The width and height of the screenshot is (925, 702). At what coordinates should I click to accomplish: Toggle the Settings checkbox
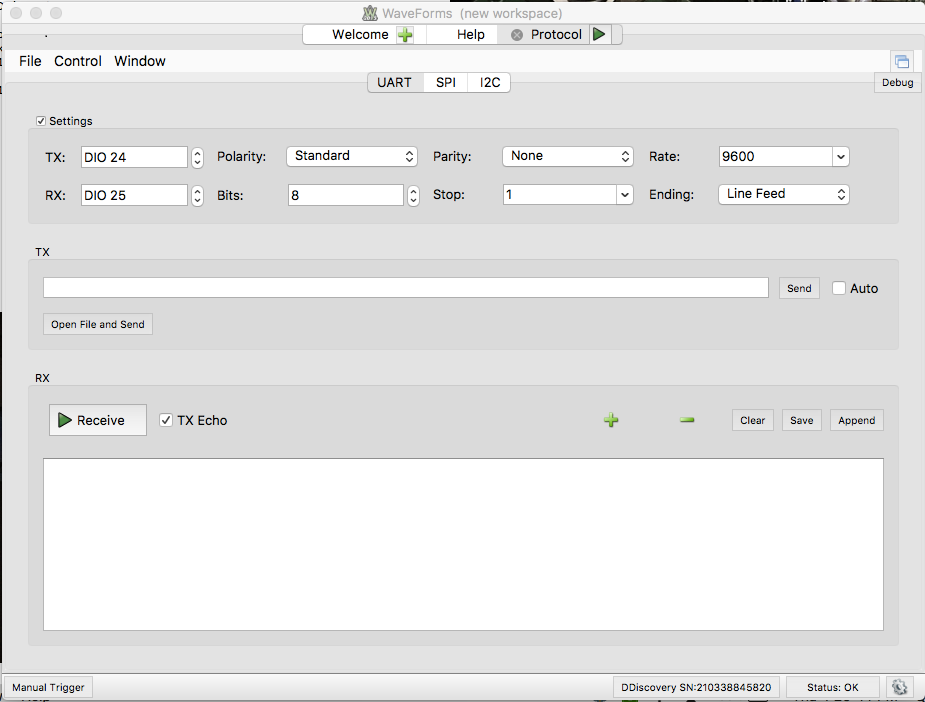pyautogui.click(x=41, y=121)
